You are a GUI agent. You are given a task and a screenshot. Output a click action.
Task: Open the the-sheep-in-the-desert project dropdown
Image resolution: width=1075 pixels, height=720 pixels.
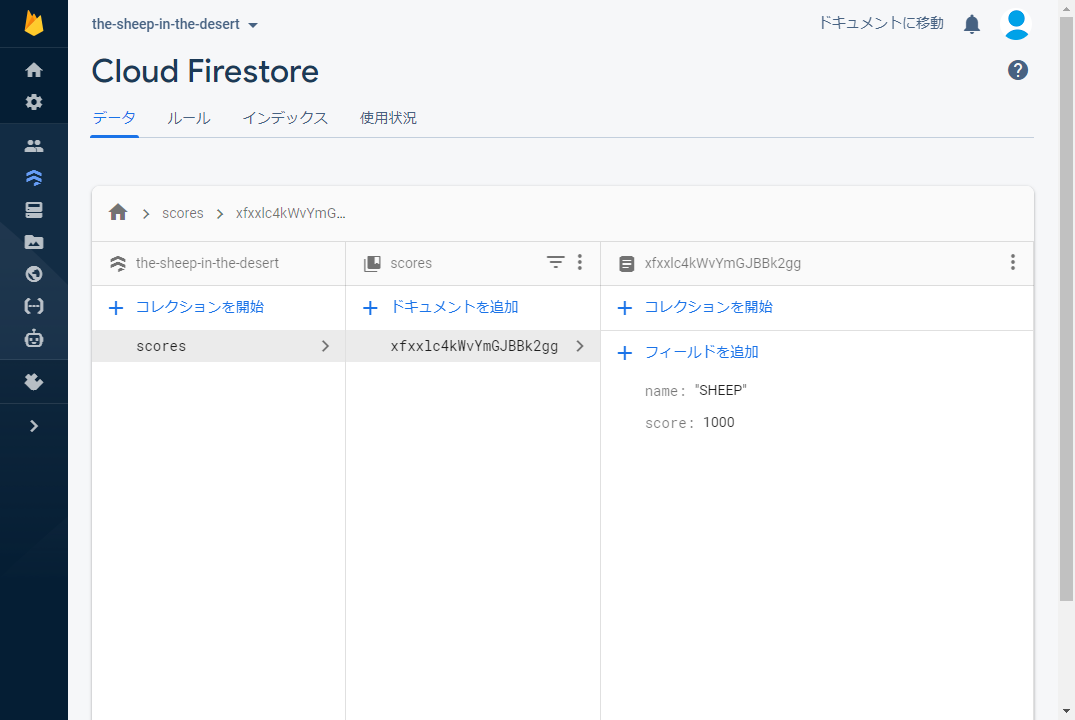coord(175,24)
